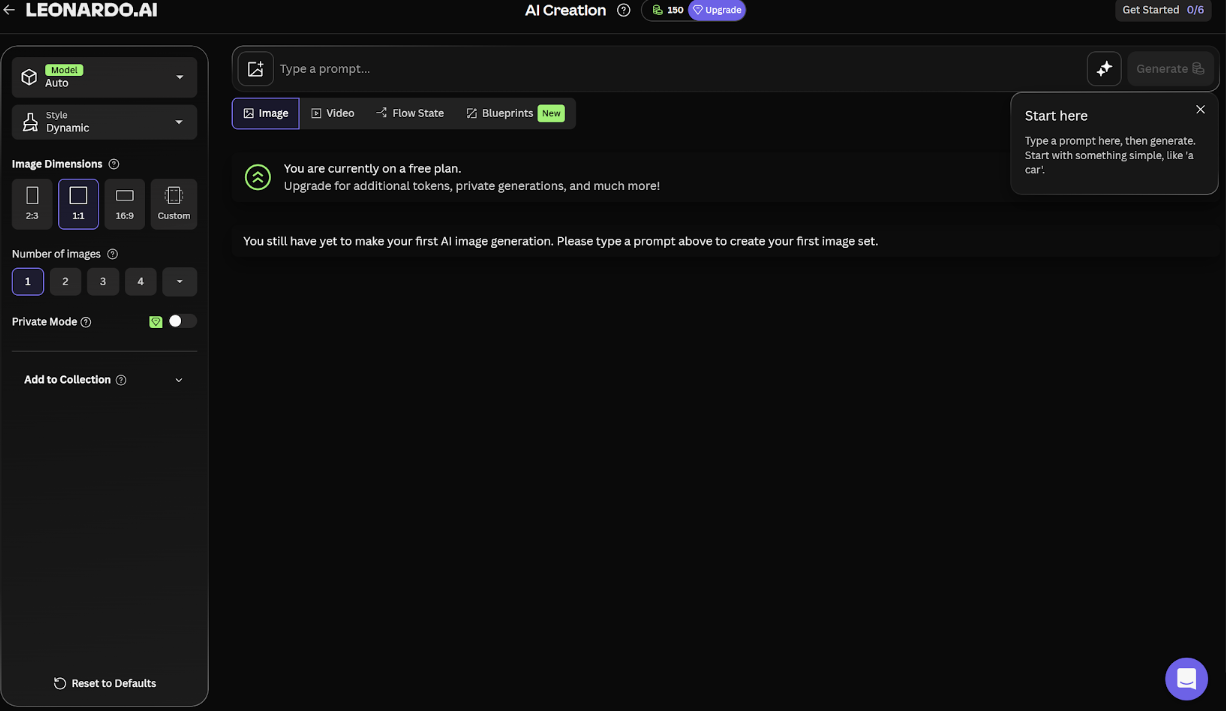Screen dimensions: 1226x711
Task: Click the info icon beside Number of Images
Action: tap(112, 254)
